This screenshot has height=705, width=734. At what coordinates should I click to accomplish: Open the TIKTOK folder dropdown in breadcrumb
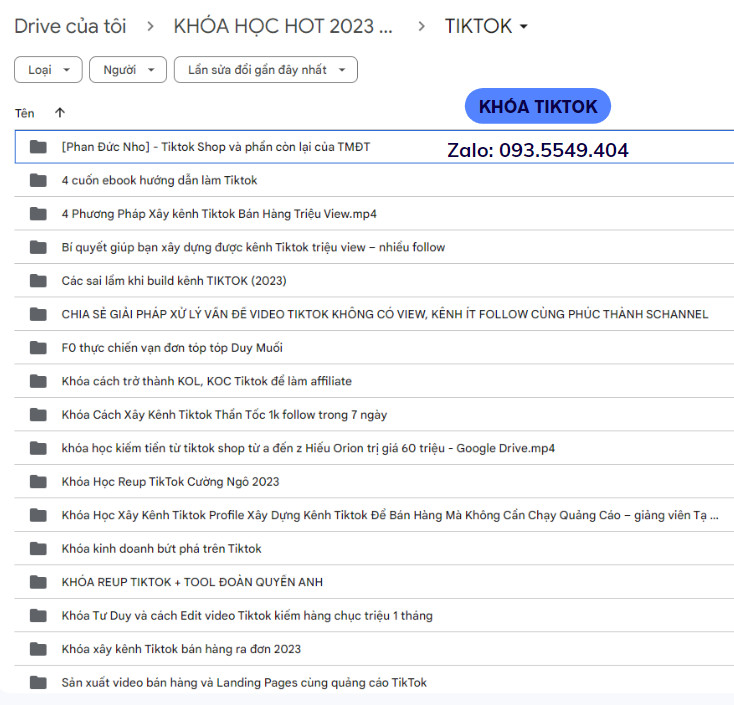tap(487, 27)
